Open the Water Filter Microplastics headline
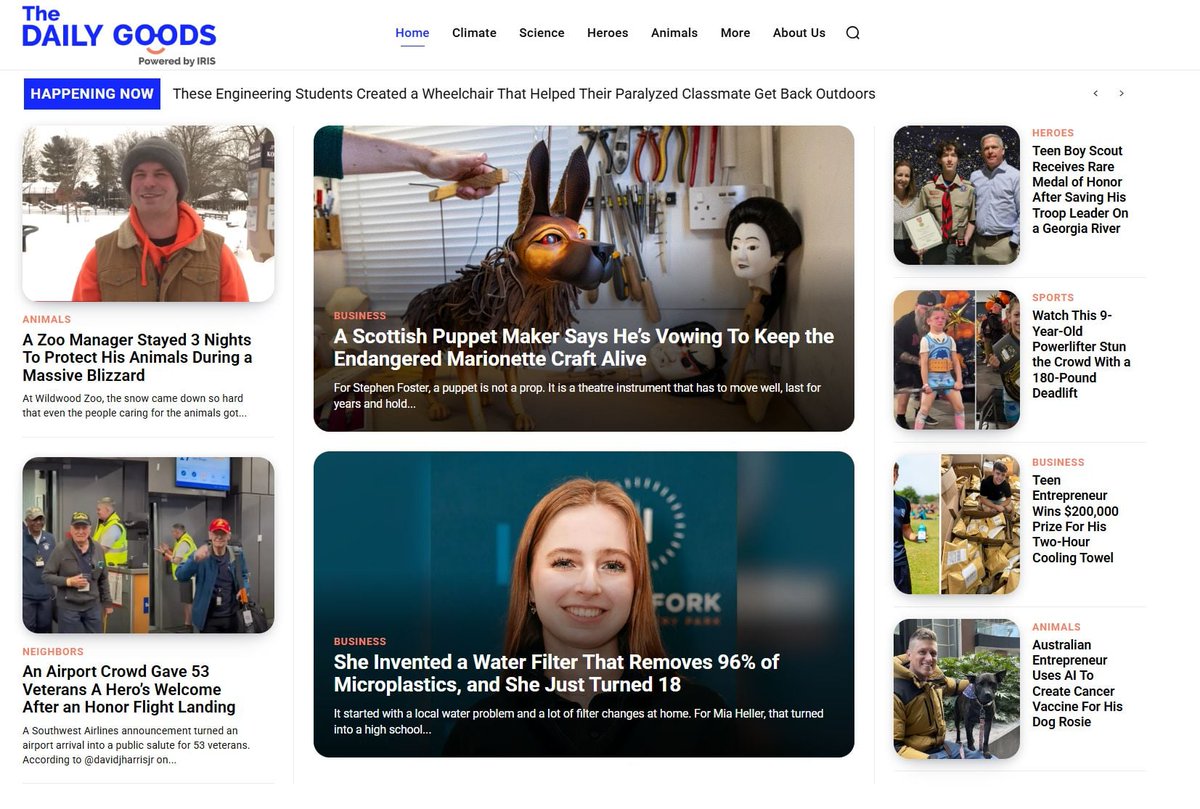 point(556,673)
